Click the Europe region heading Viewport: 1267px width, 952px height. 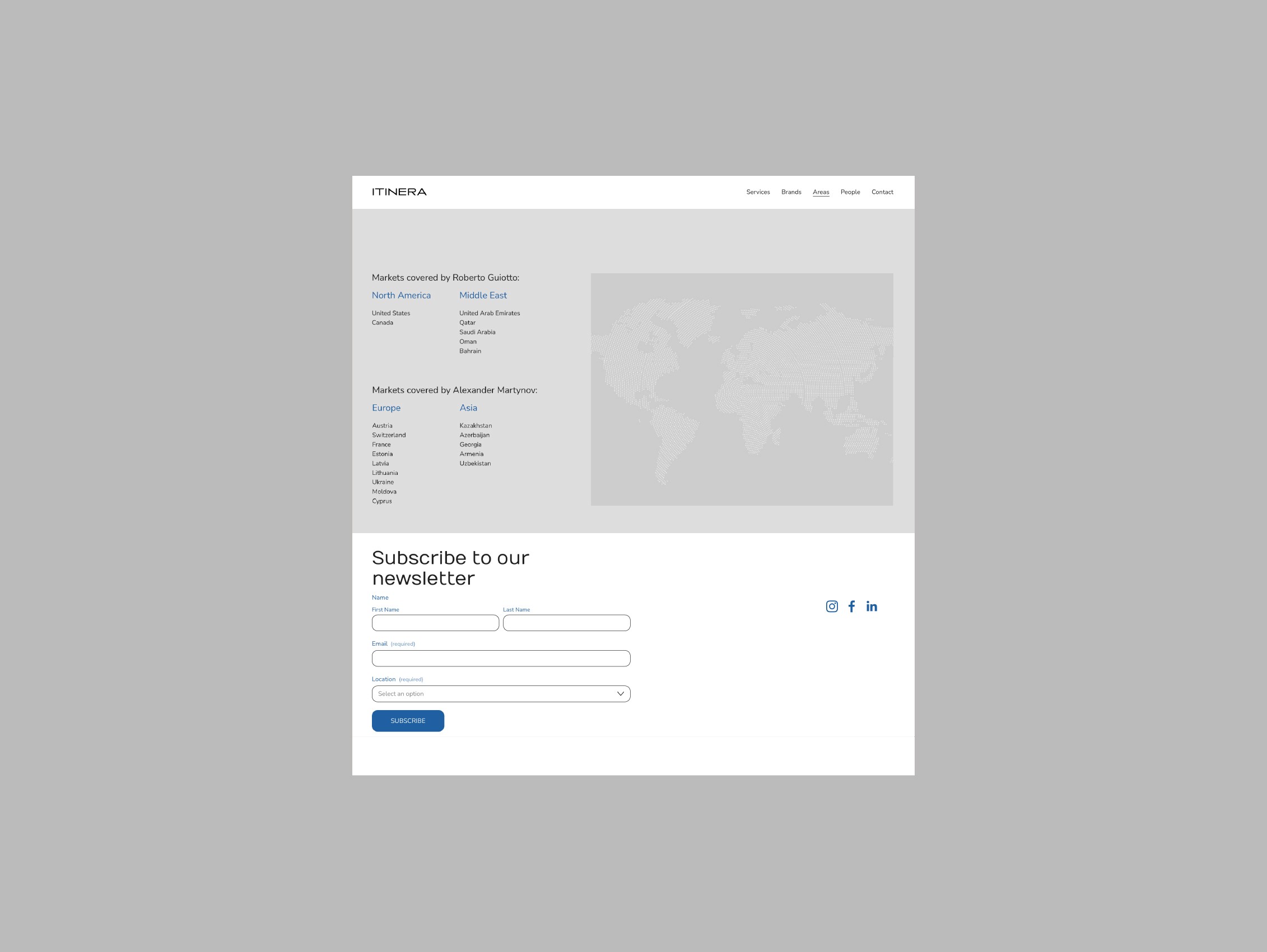click(x=386, y=408)
